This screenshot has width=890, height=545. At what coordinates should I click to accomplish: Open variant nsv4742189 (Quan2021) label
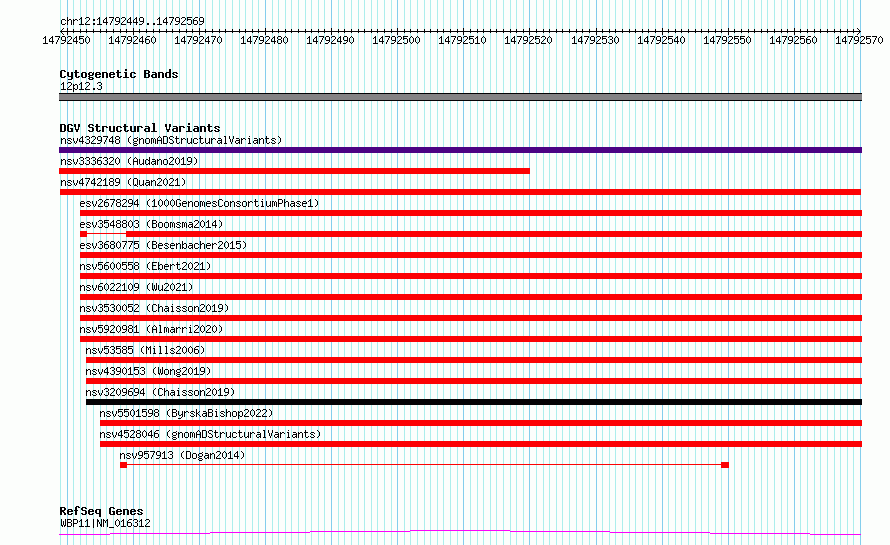click(123, 182)
